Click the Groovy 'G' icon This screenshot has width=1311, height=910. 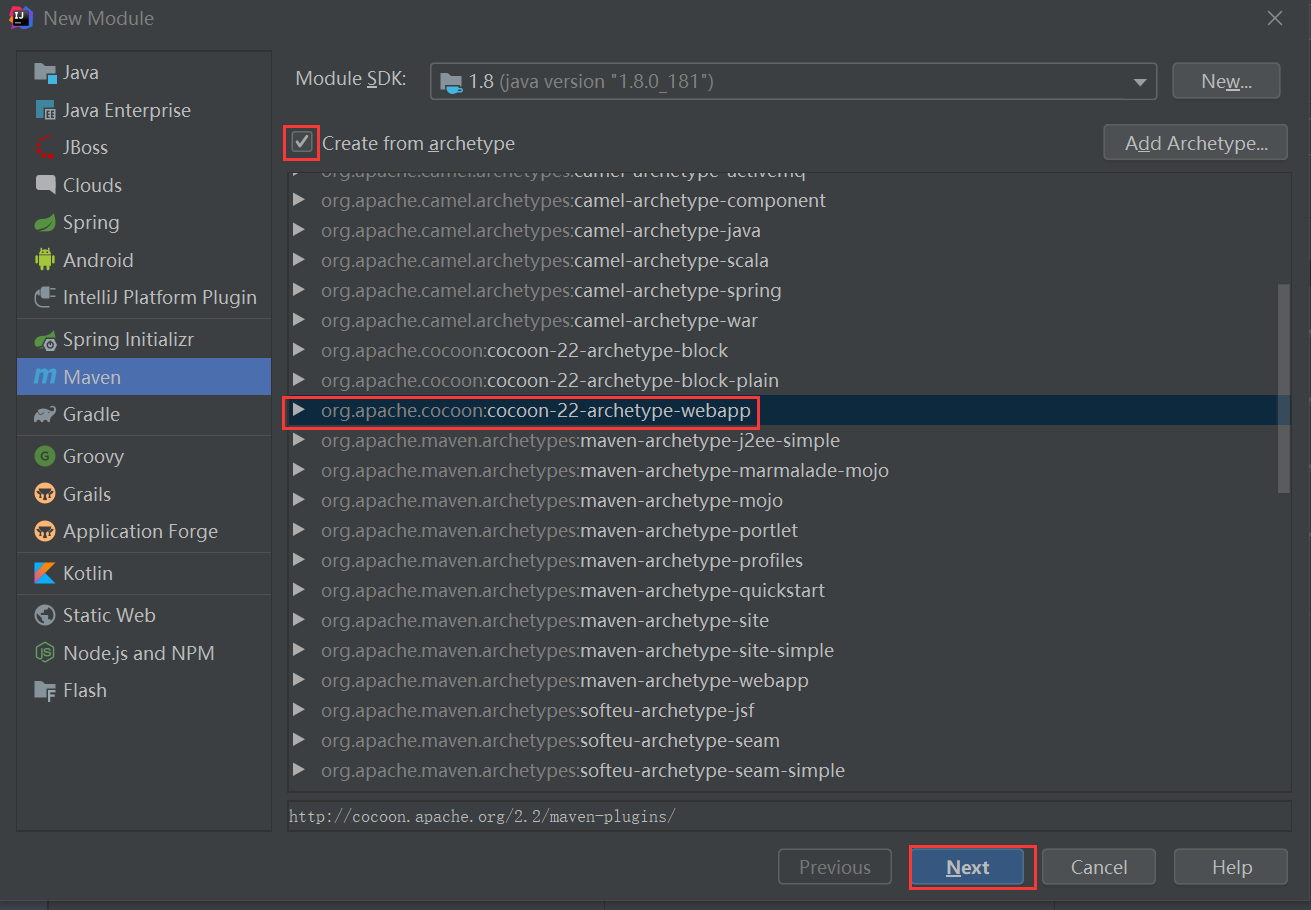tap(45, 456)
